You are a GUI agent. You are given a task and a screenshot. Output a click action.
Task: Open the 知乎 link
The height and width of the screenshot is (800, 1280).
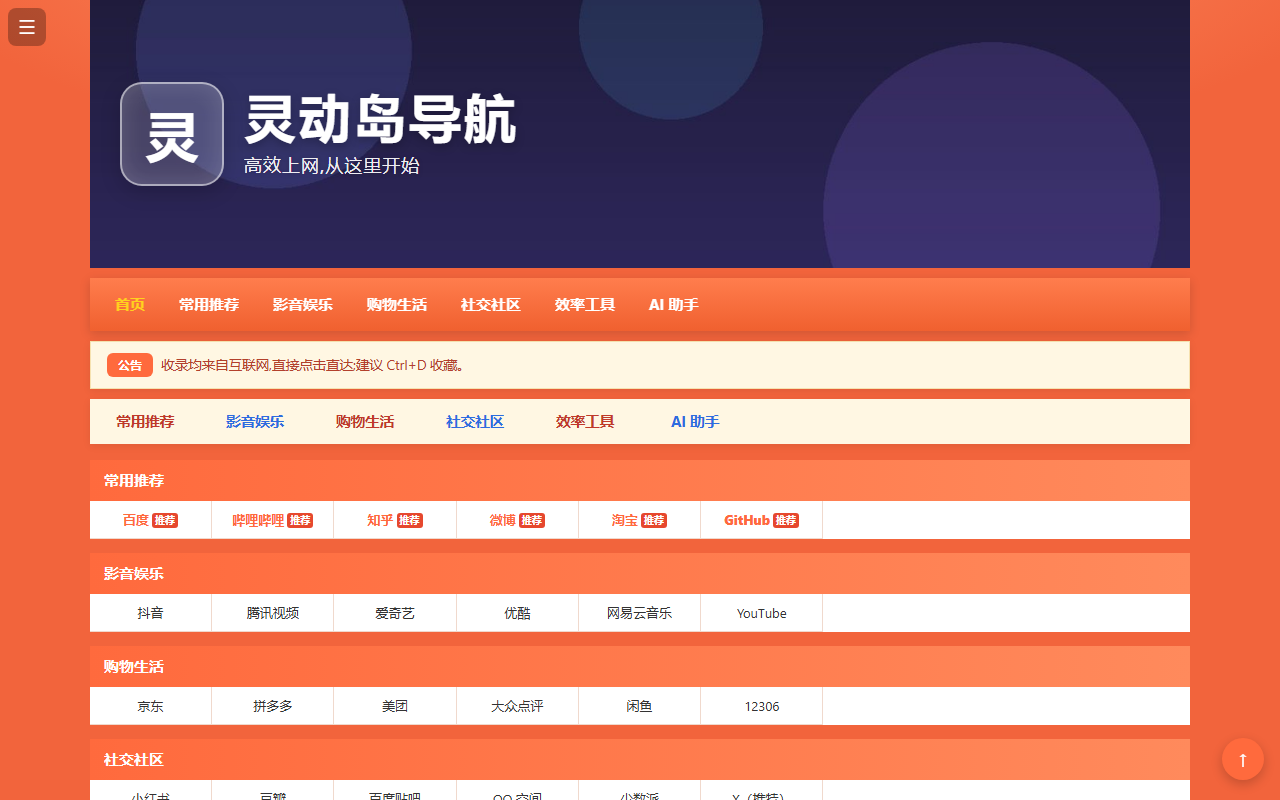click(x=380, y=520)
